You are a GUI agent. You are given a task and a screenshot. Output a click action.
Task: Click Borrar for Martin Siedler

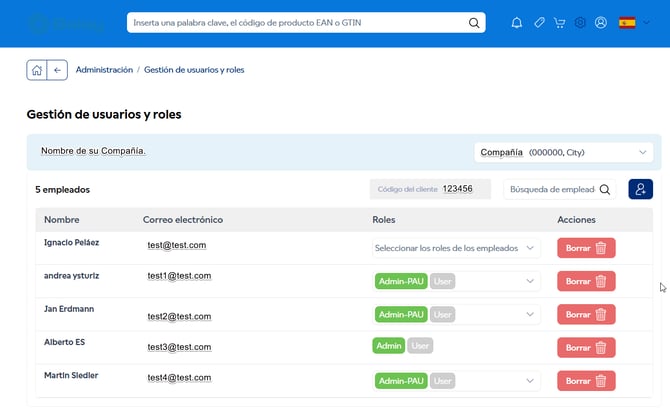coord(586,381)
